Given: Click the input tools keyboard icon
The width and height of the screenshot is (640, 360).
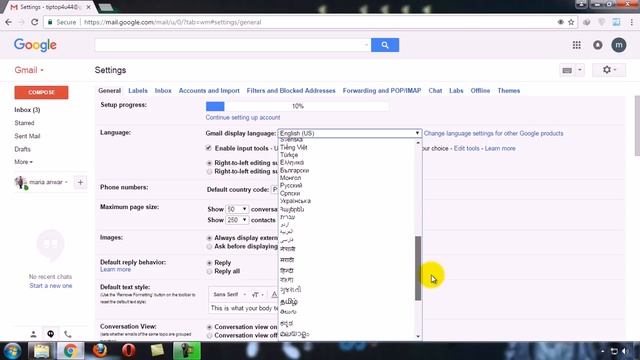Looking at the screenshot, I should (x=567, y=70).
